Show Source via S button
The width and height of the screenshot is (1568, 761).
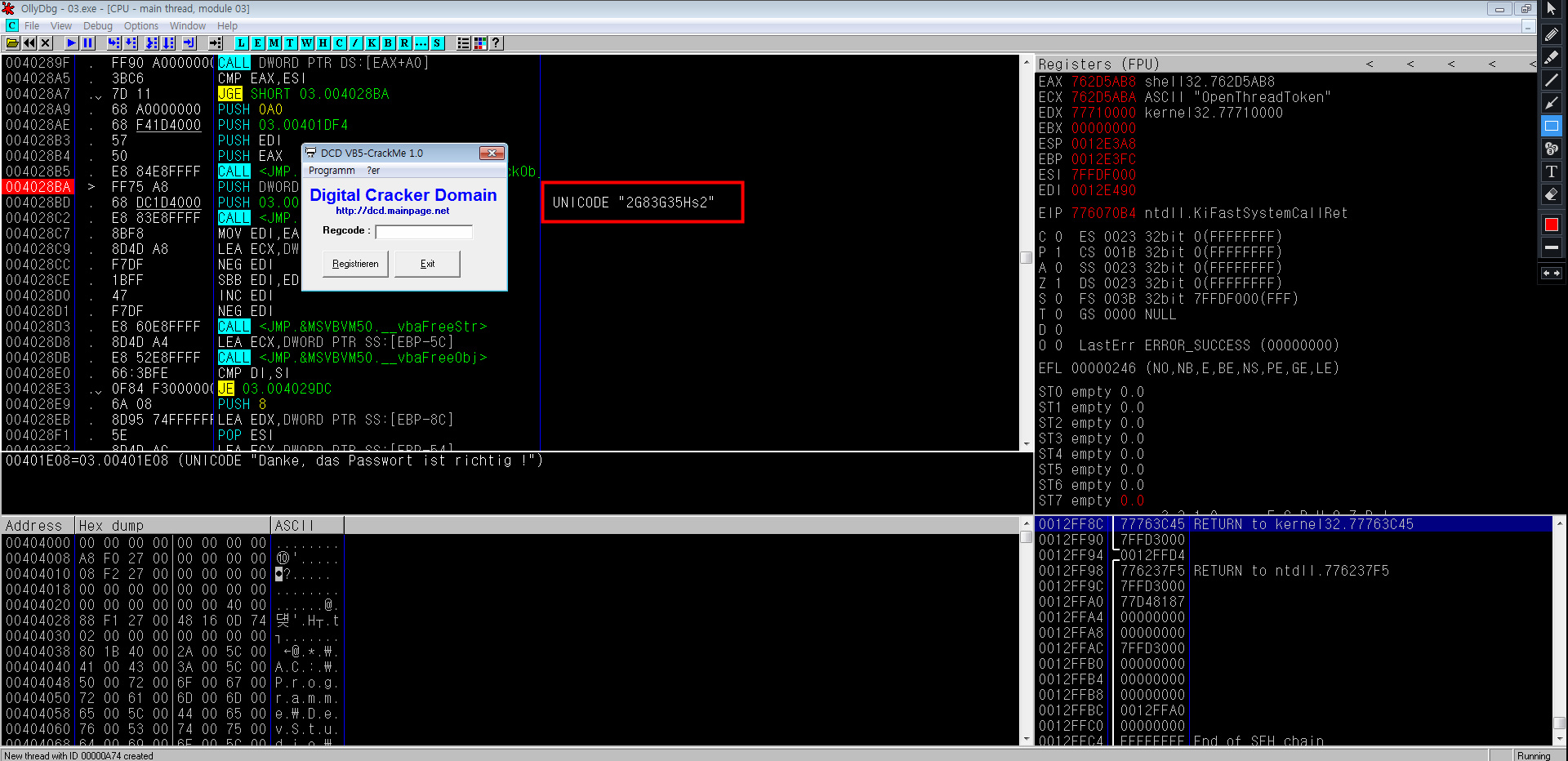[x=438, y=43]
